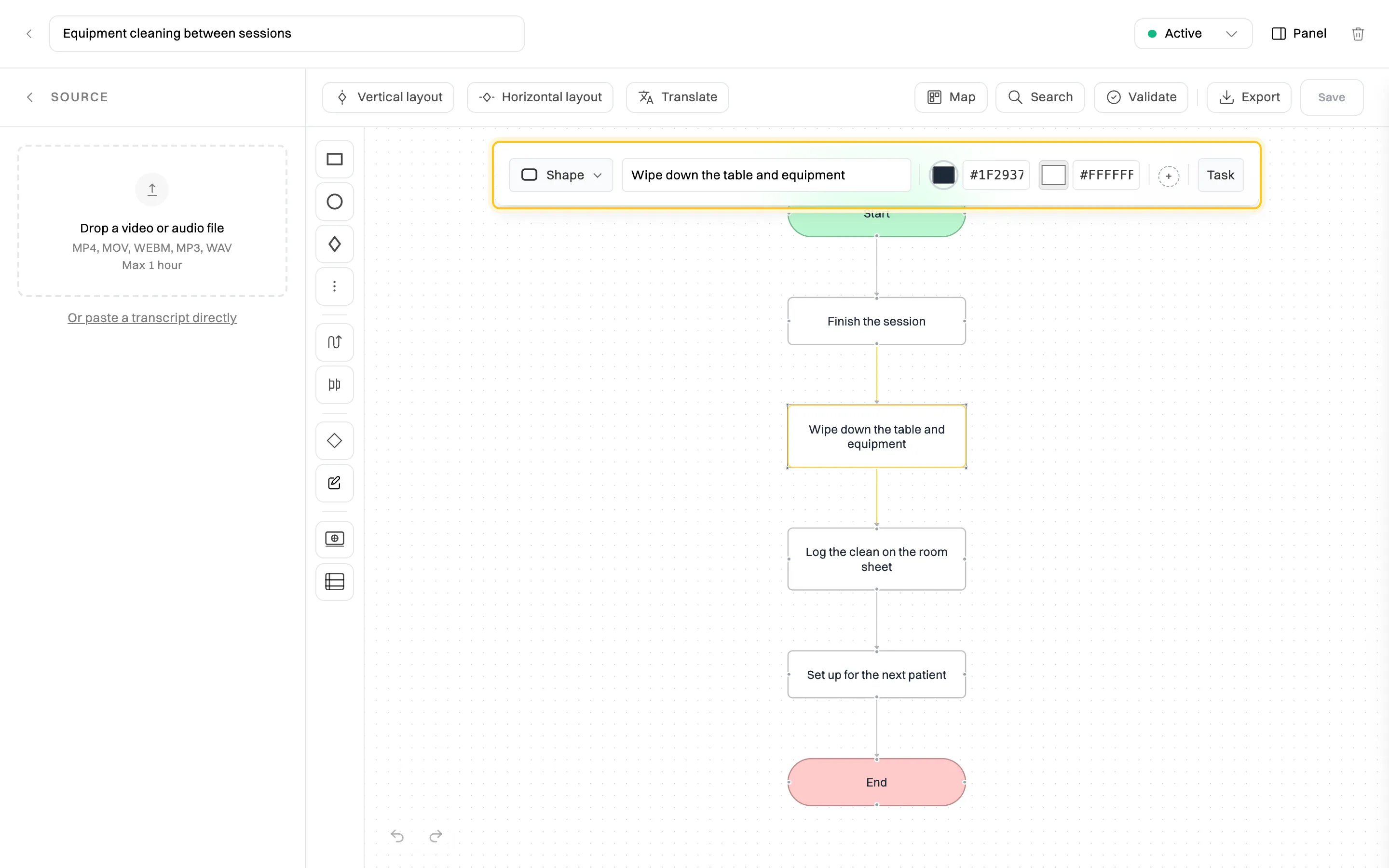Open the Translate option
Image resolution: width=1389 pixels, height=868 pixels.
coord(677,97)
